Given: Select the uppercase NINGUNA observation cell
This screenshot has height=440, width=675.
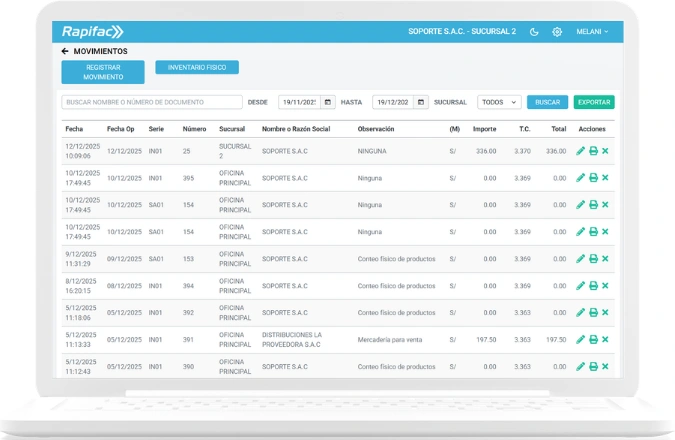Looking at the screenshot, I should click(372, 151).
